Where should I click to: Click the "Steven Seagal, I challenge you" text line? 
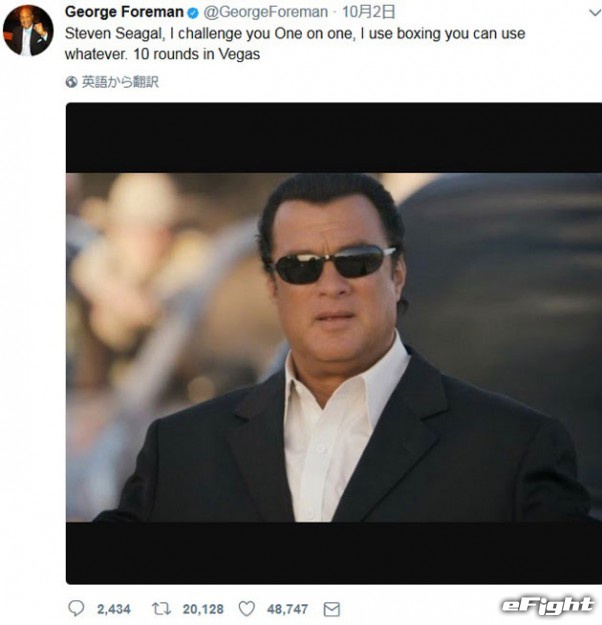click(160, 34)
